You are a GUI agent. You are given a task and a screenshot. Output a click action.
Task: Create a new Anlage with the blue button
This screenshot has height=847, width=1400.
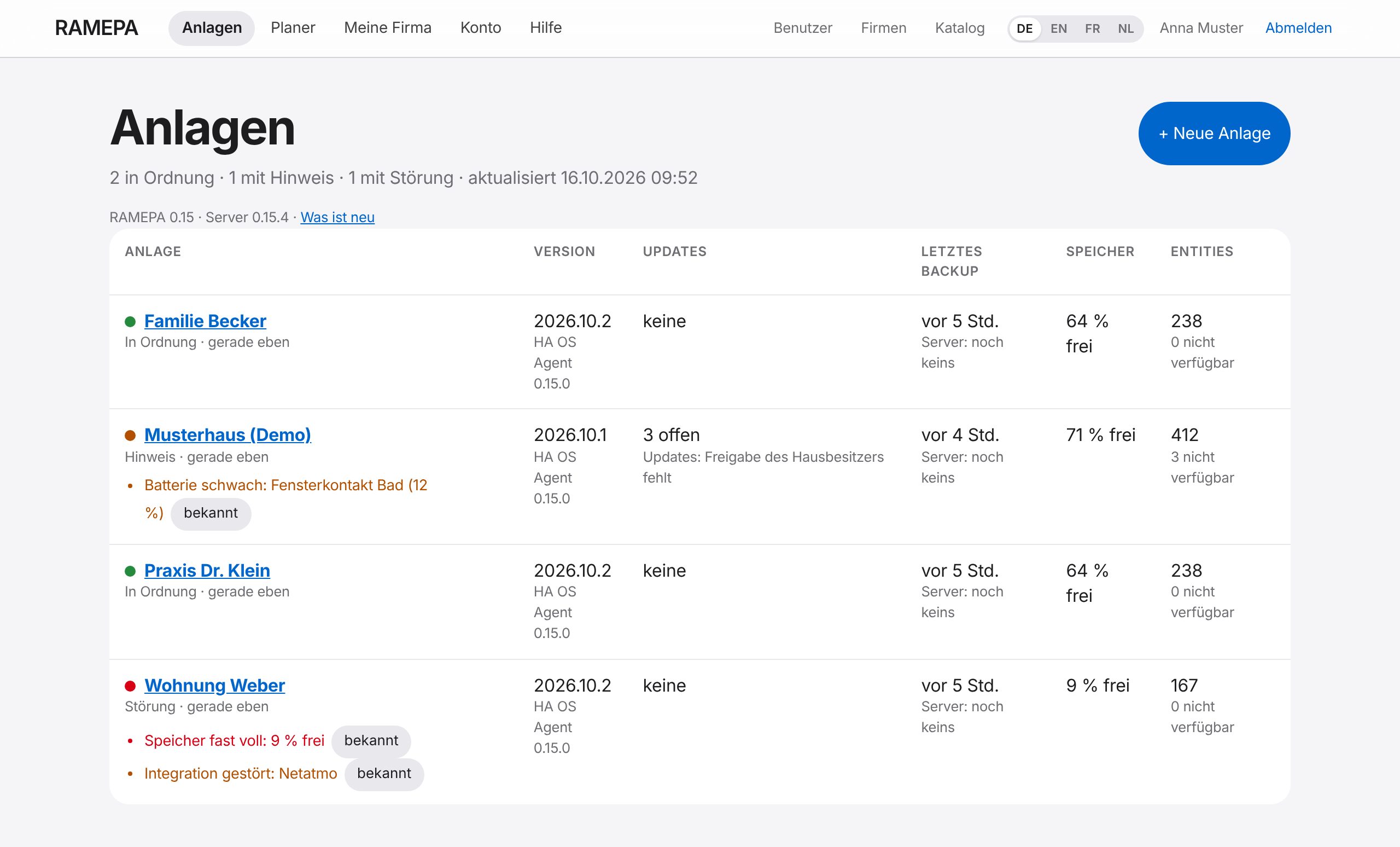tap(1214, 134)
